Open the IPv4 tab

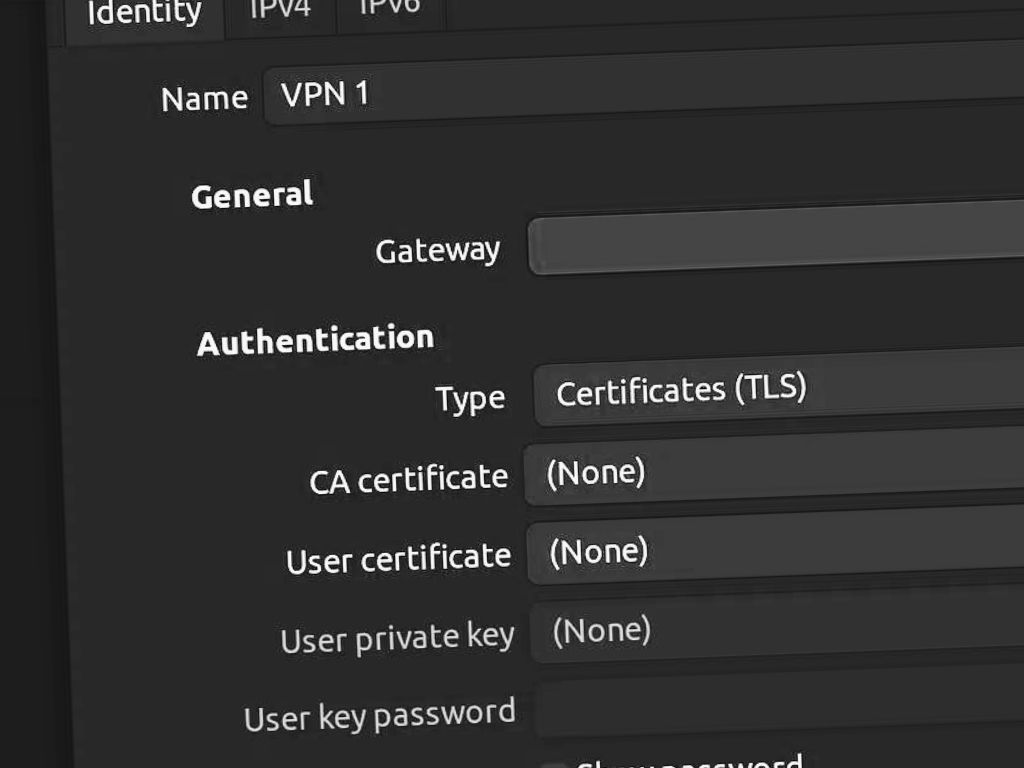pyautogui.click(x=280, y=10)
